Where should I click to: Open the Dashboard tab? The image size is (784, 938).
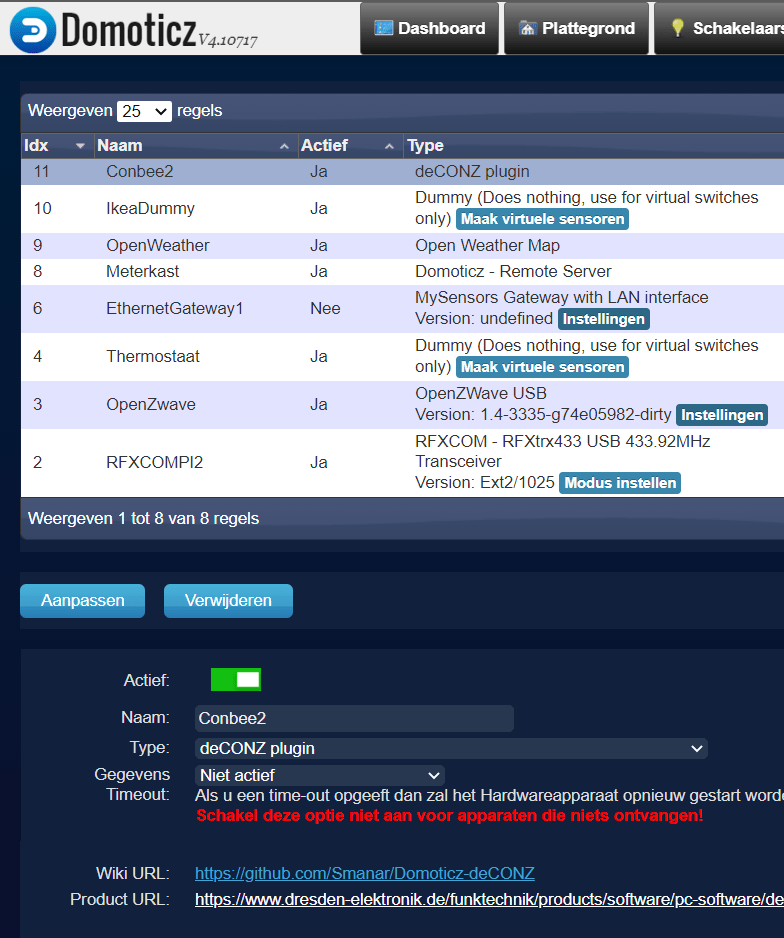429,28
